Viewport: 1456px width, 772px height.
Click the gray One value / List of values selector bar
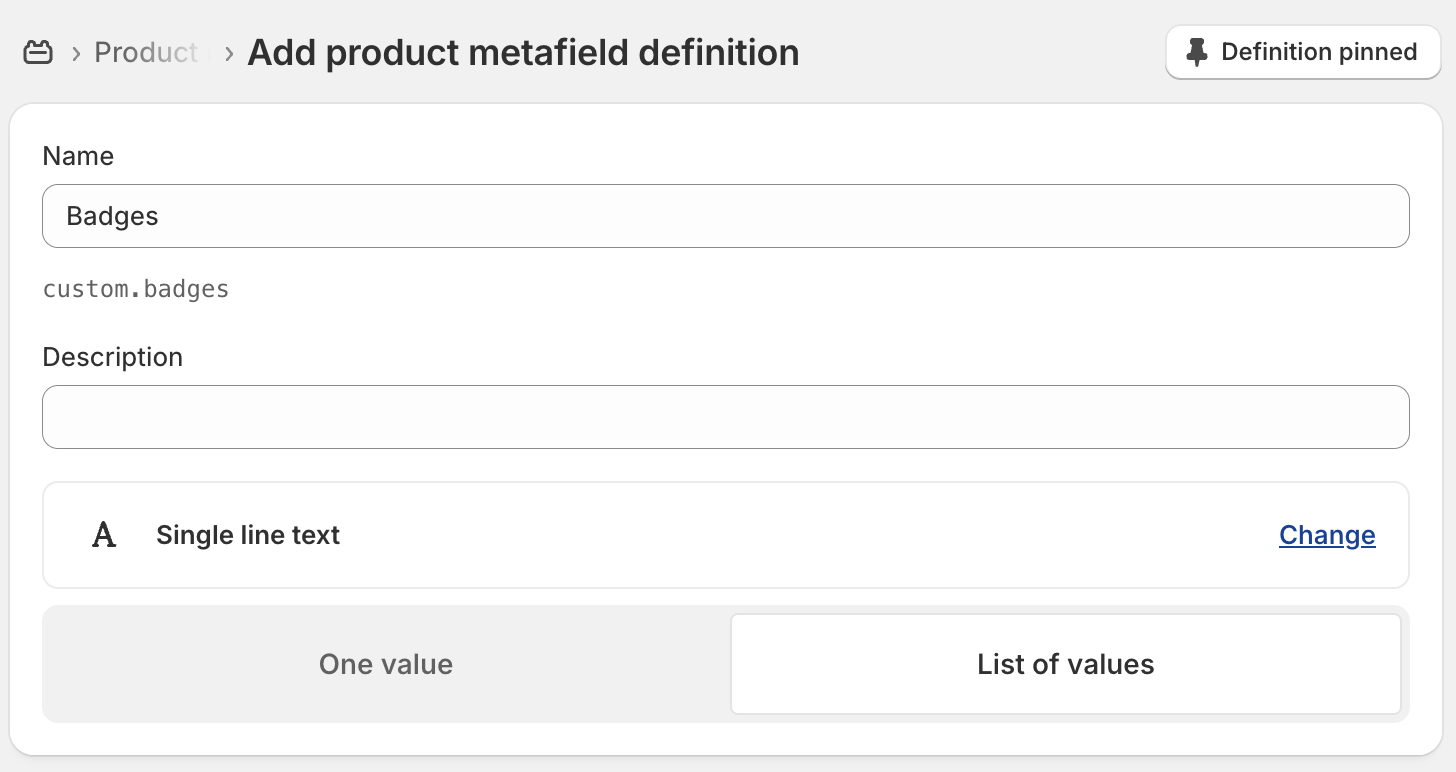726,664
